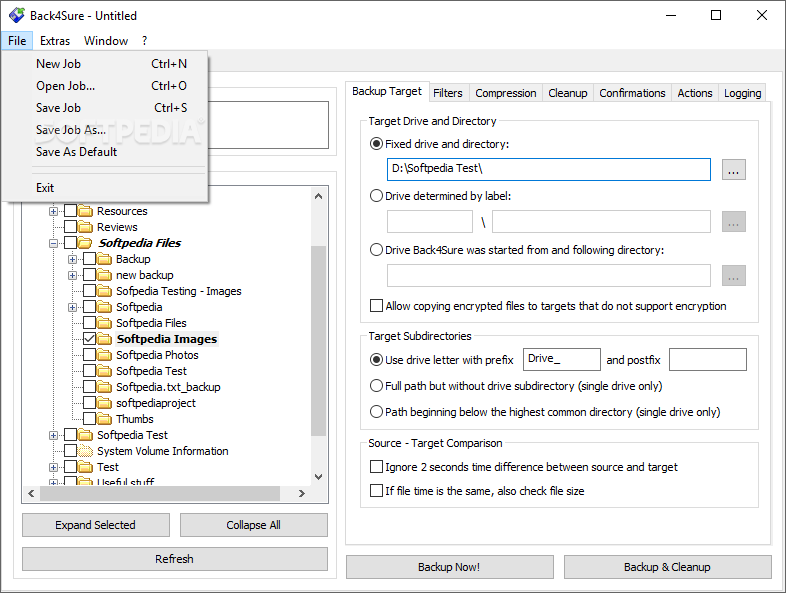Browse for fixed drive directory
786x593 pixels.
[x=734, y=169]
